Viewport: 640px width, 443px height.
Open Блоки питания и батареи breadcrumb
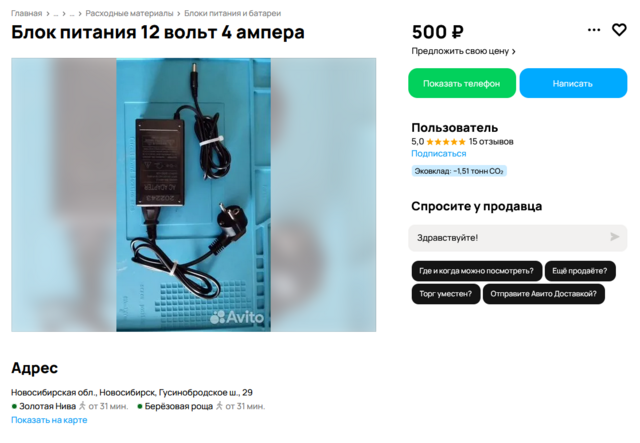[233, 13]
